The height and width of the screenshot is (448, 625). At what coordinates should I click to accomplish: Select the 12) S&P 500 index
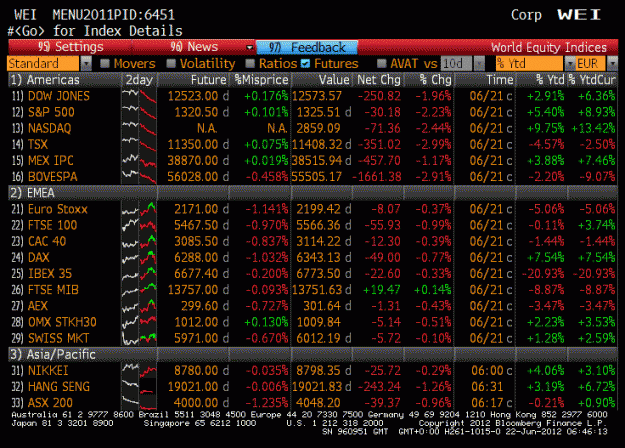43,112
